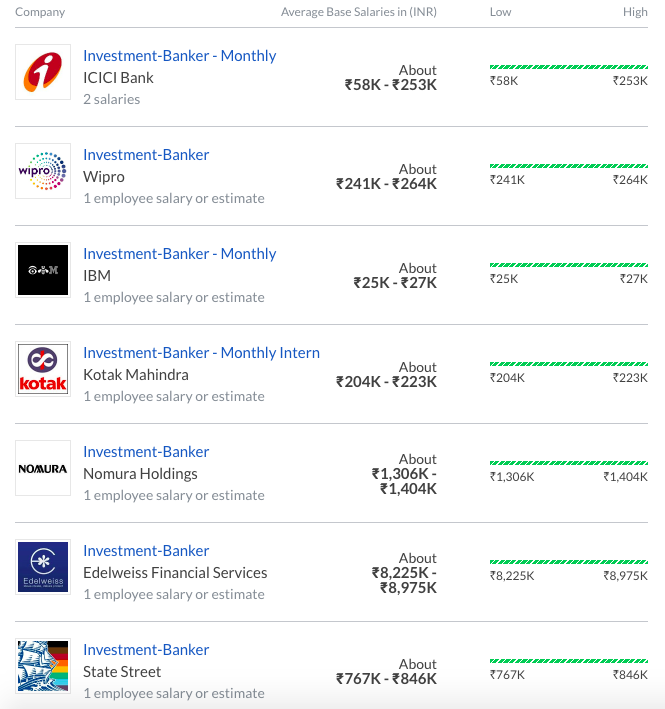Viewport: 665px width, 709px height.
Task: Click Nomura green salary range bar
Action: (x=568, y=463)
